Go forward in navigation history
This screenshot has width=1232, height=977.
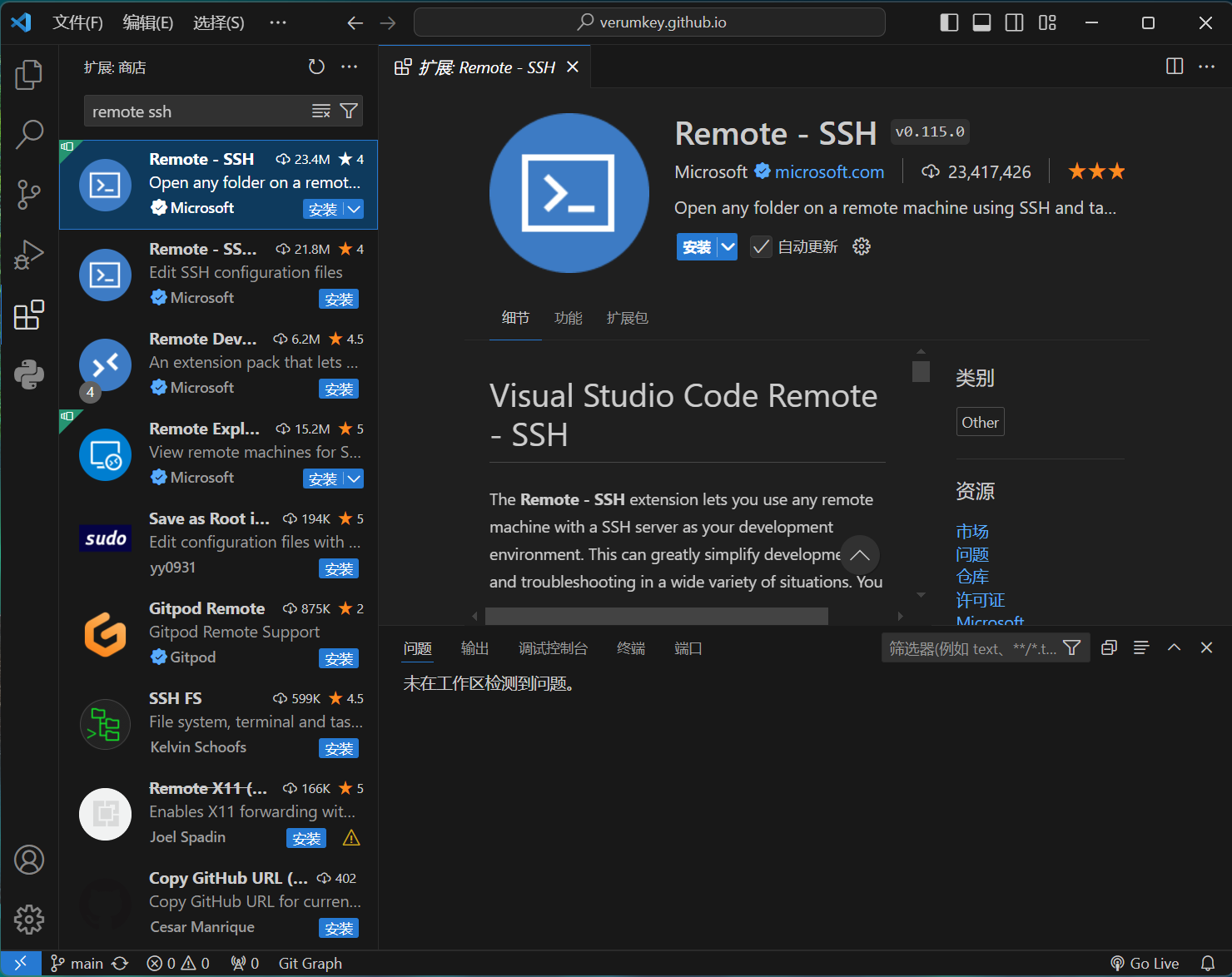388,22
